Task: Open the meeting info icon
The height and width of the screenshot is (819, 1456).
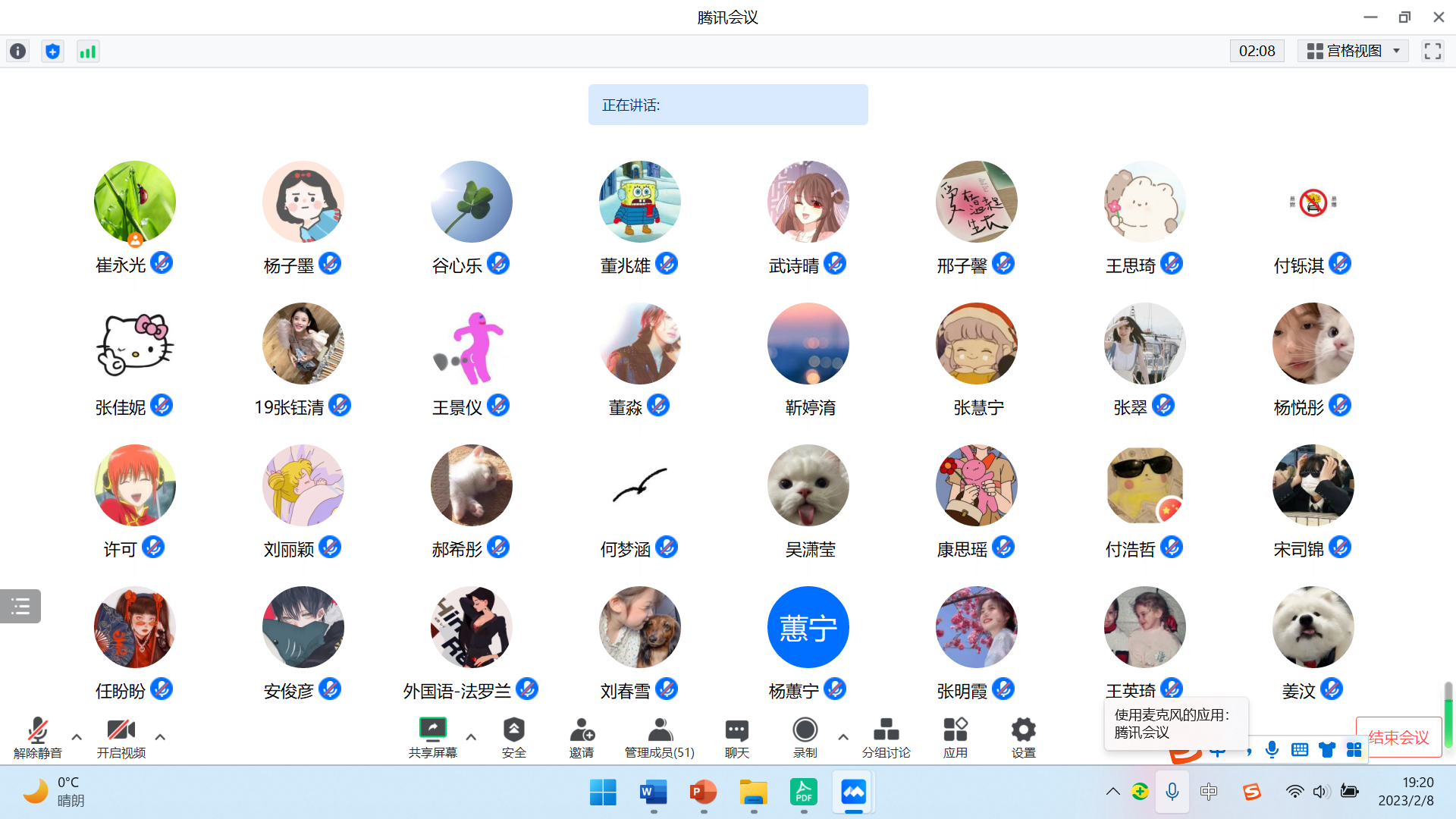Action: pos(18,52)
